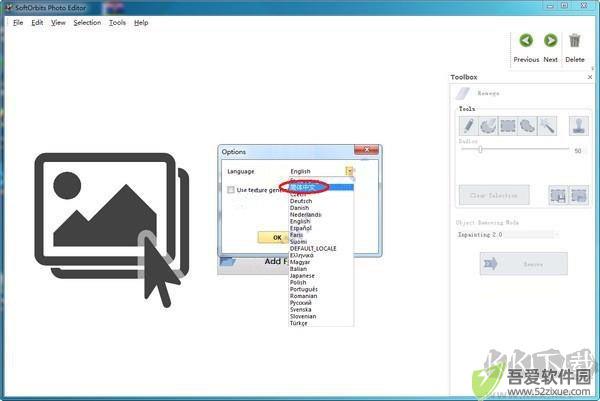600x401 pixels.
Task: Click the green Next arrow icon
Action: pyautogui.click(x=551, y=40)
